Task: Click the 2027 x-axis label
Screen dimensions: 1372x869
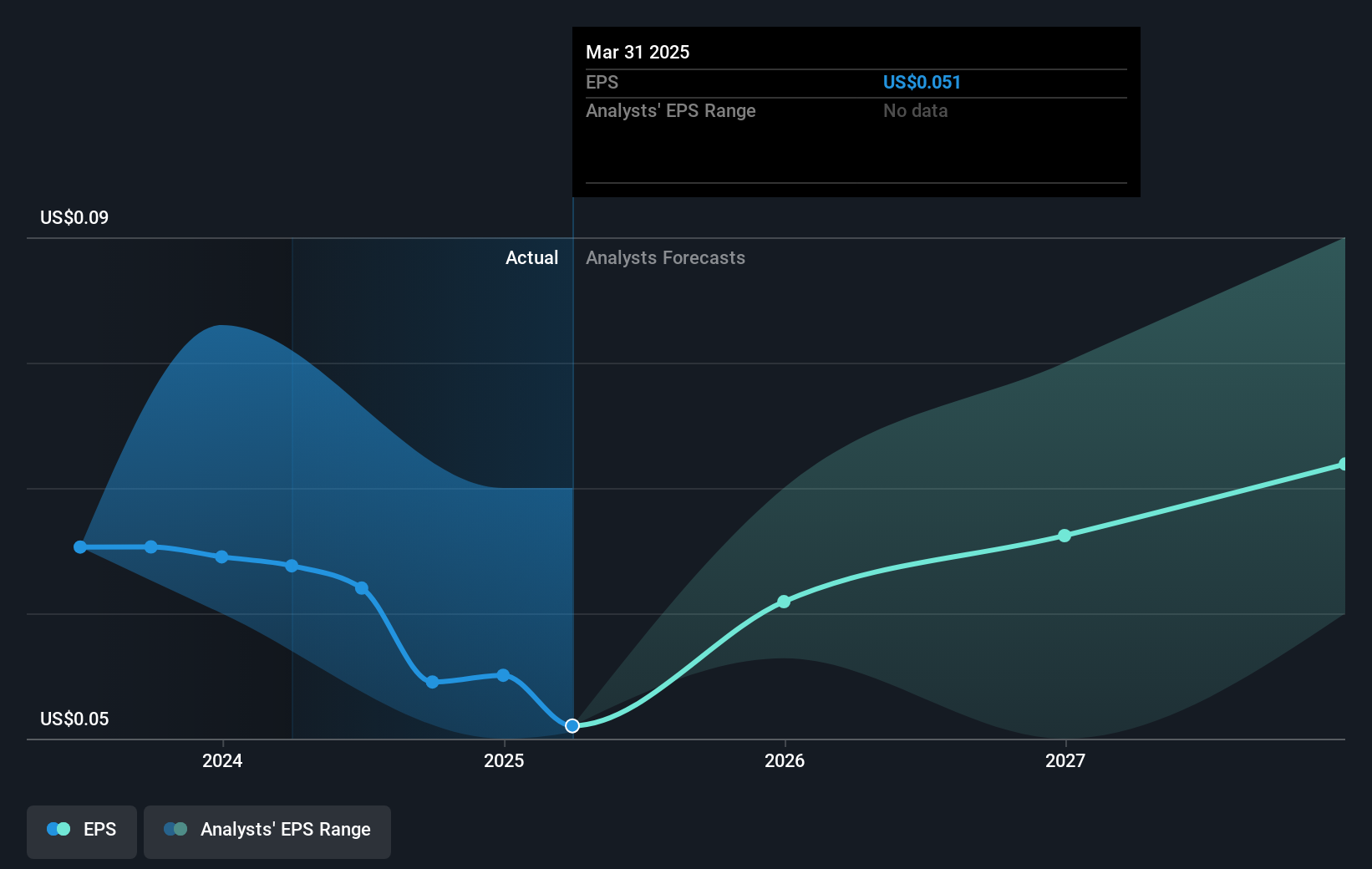Action: tap(1065, 760)
